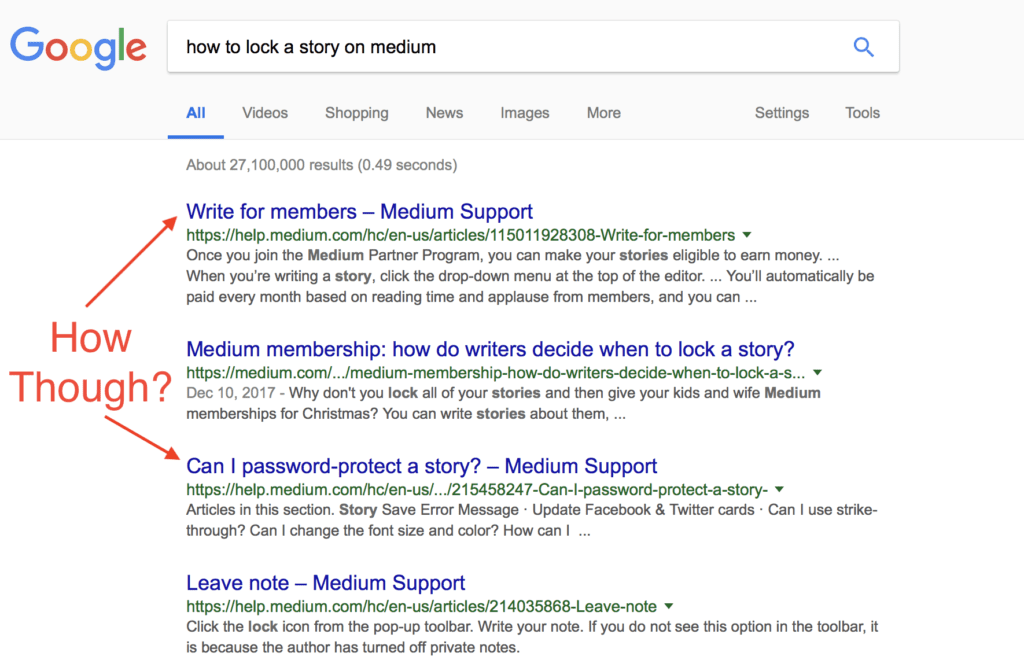Expand dropdown arrow beside Leave-note URL
This screenshot has width=1024, height=671.
click(x=669, y=606)
